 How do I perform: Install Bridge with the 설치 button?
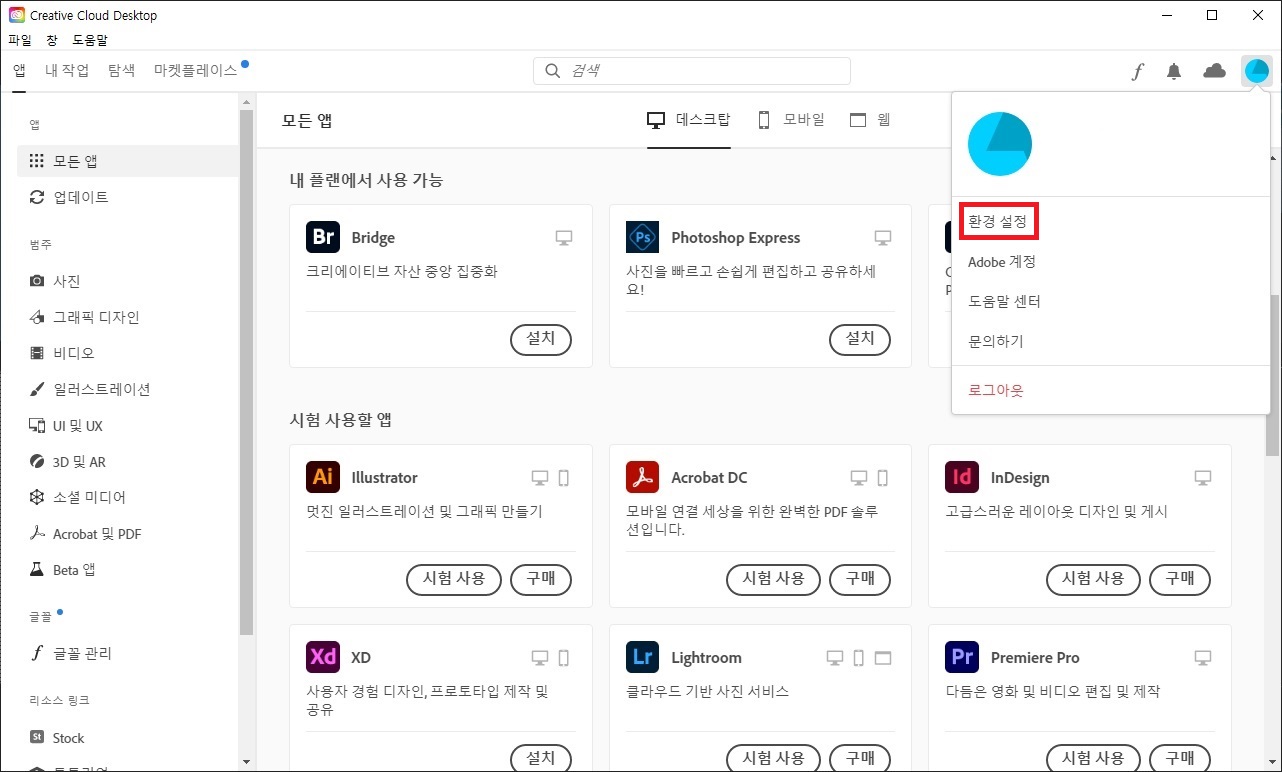click(541, 339)
